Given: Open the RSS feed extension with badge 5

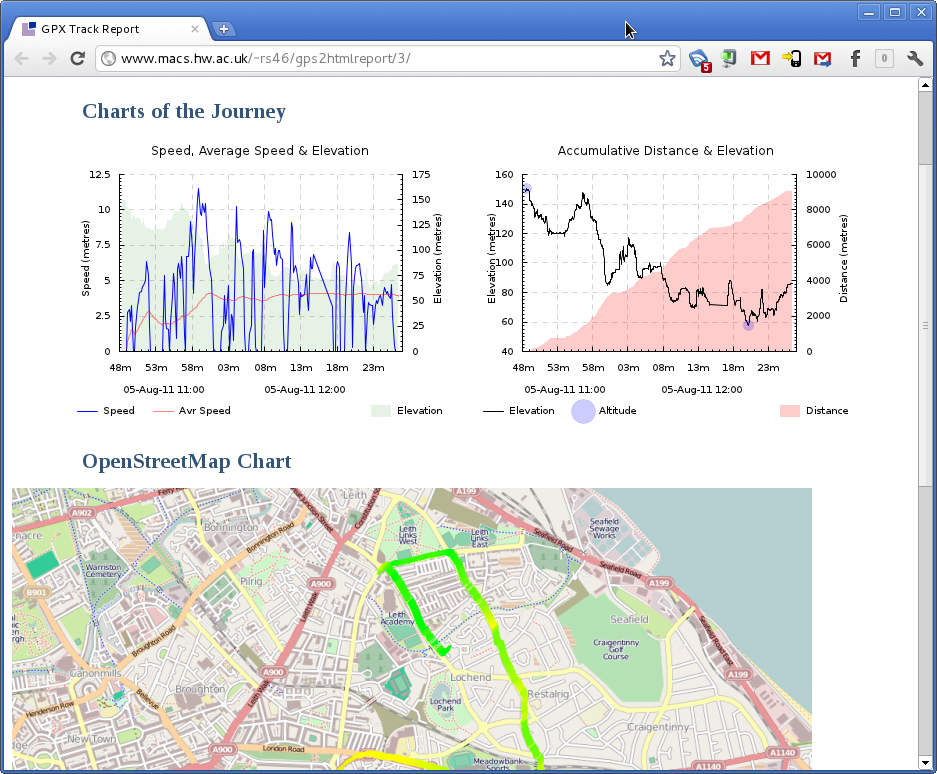Looking at the screenshot, I should (x=699, y=59).
